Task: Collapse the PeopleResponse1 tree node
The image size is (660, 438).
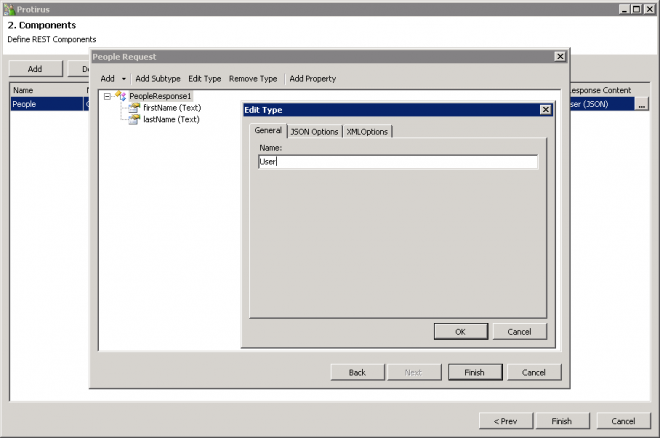Action: 107,96
